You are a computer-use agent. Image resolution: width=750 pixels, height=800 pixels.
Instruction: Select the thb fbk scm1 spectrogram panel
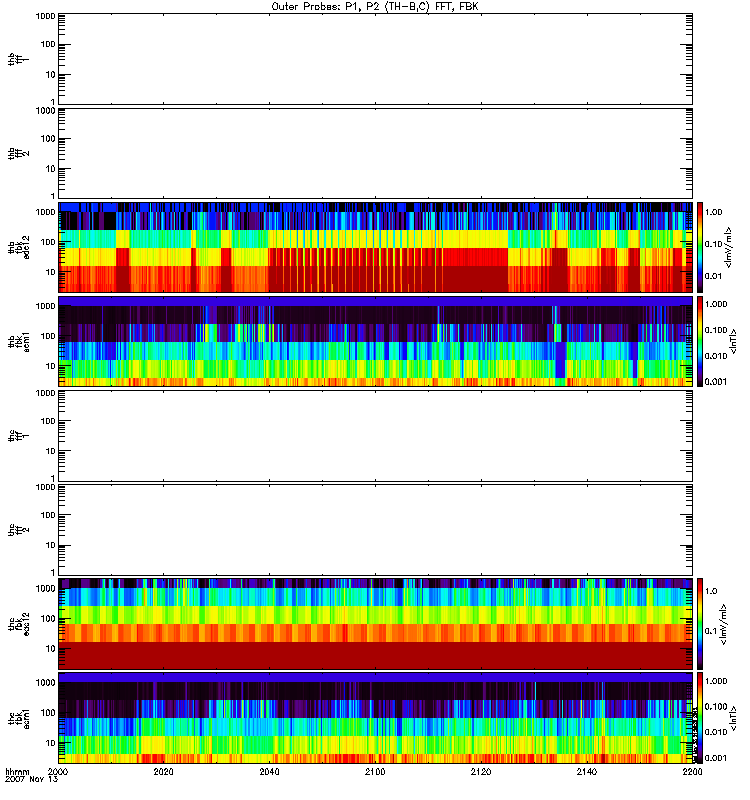point(375,341)
